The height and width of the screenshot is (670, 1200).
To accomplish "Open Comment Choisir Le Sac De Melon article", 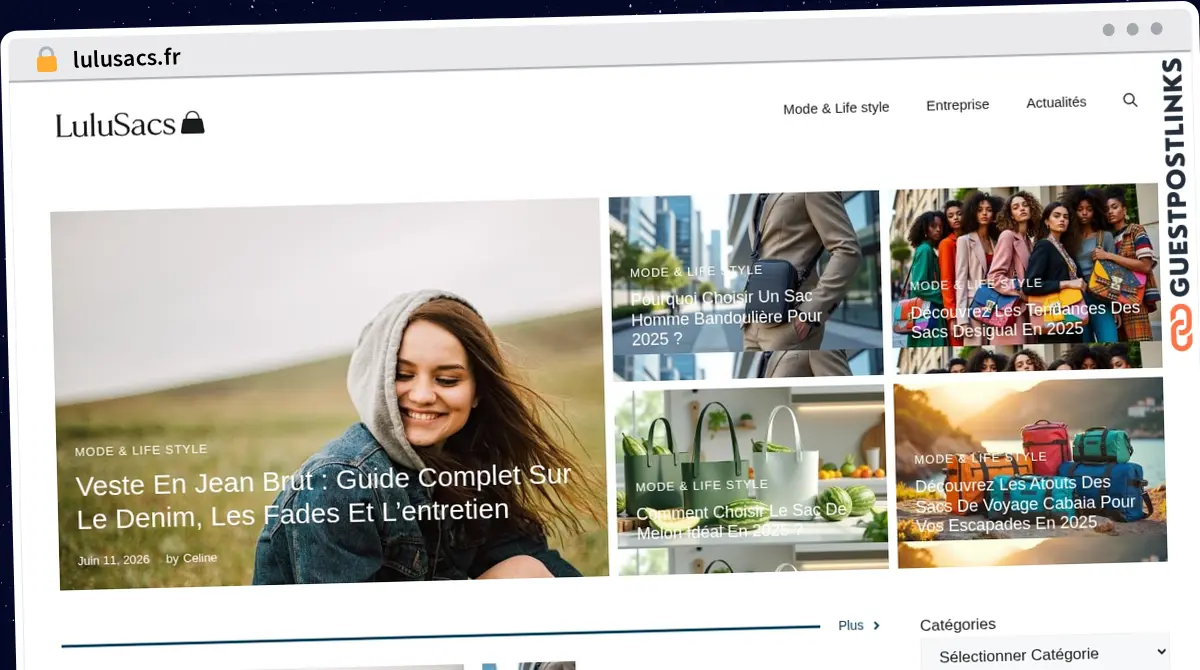I will 741,521.
